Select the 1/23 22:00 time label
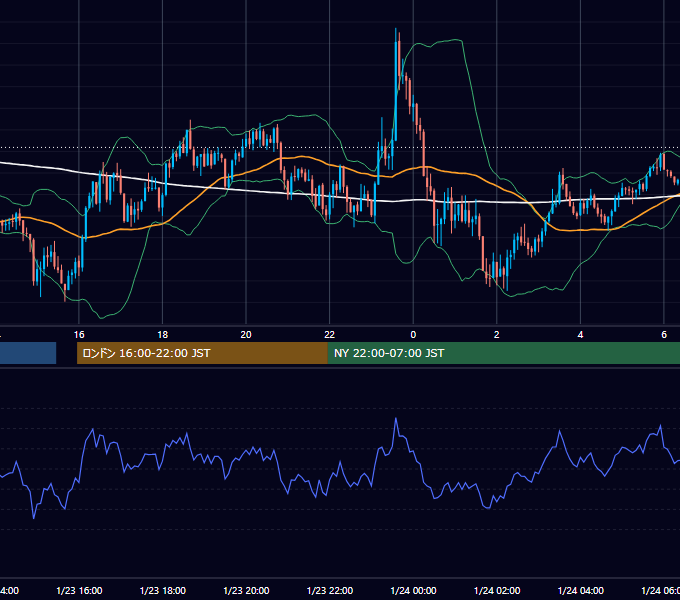 pos(330,590)
